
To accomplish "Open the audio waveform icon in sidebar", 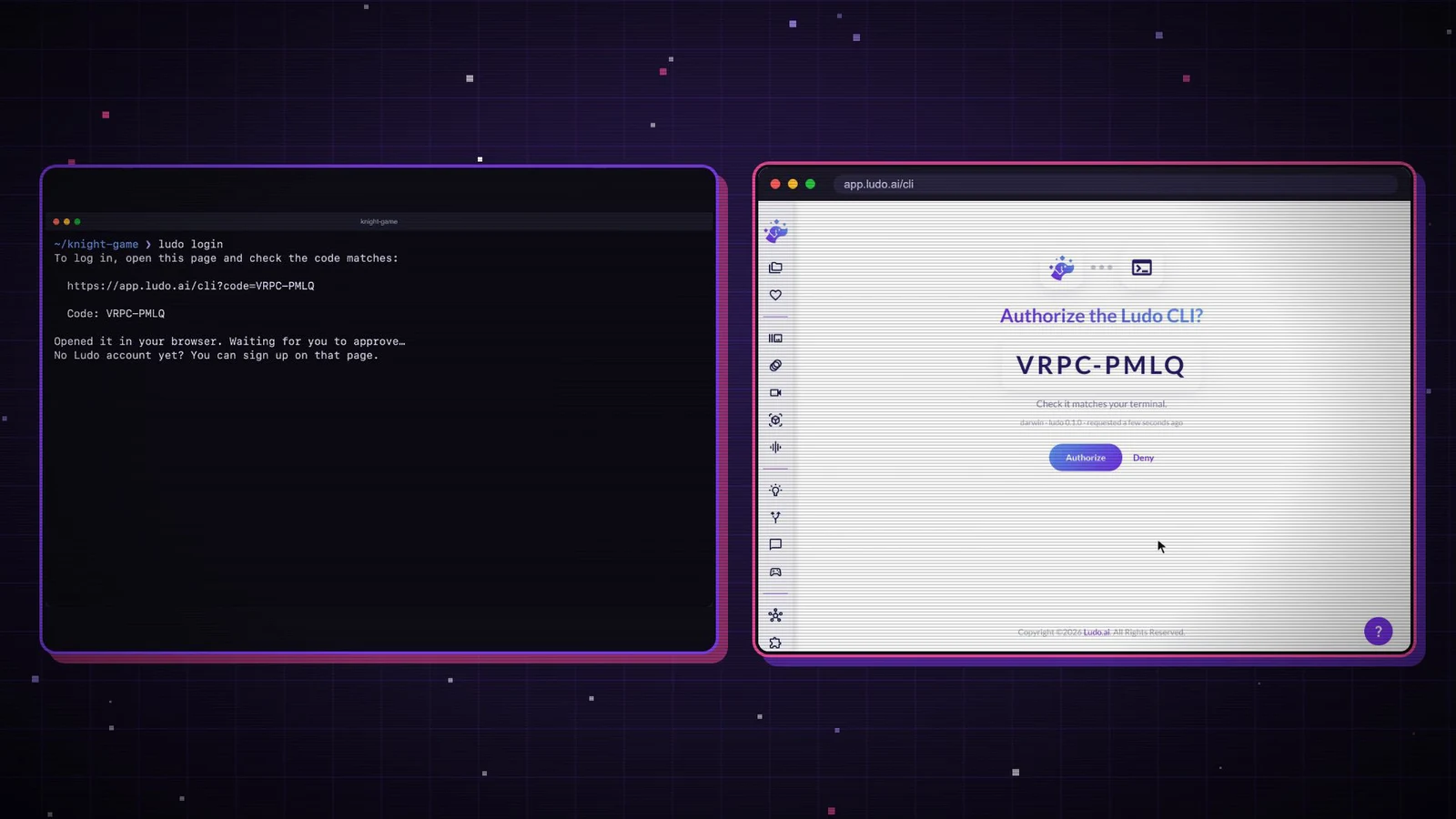I will click(x=775, y=448).
